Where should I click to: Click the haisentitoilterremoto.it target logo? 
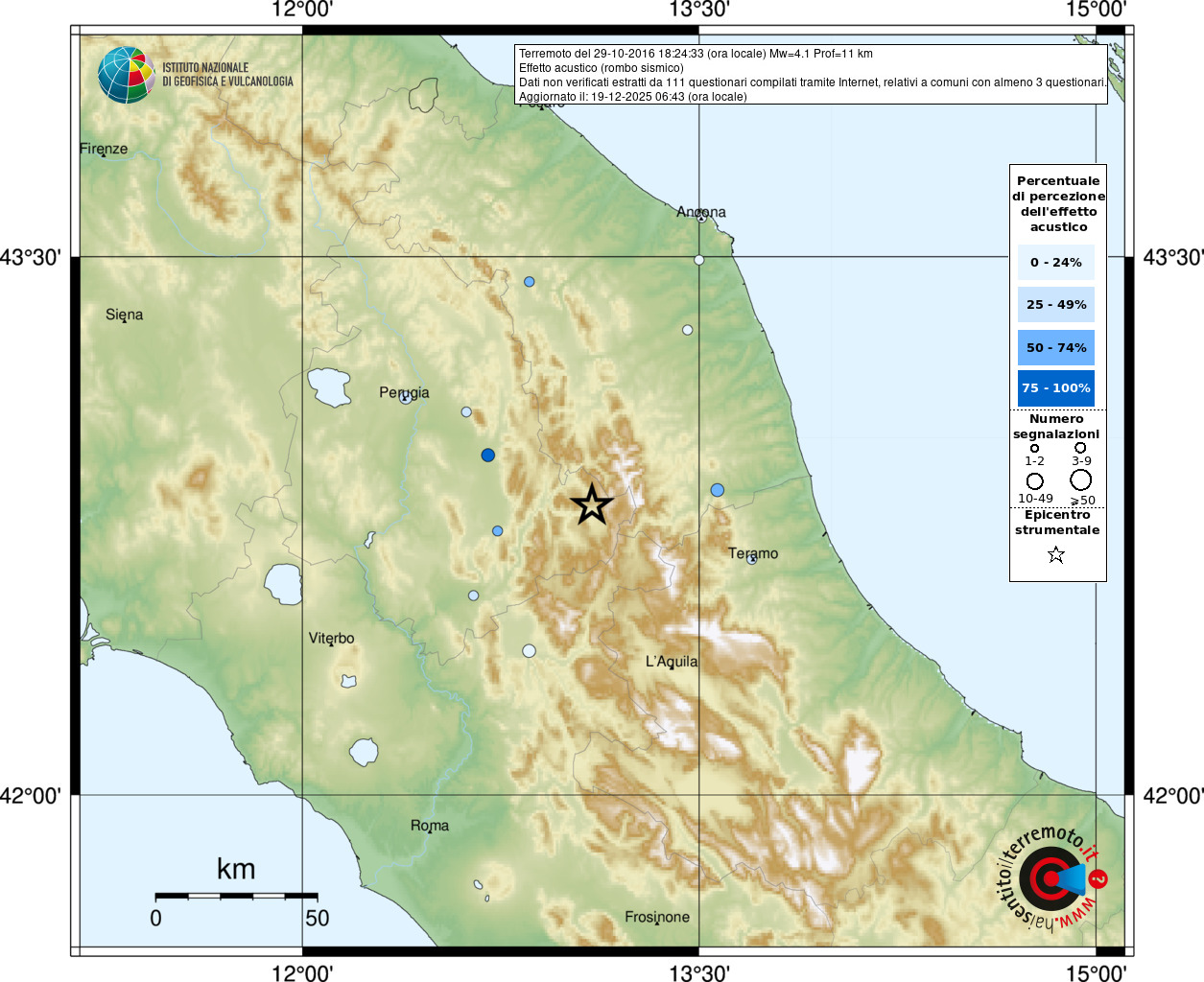(x=1052, y=877)
